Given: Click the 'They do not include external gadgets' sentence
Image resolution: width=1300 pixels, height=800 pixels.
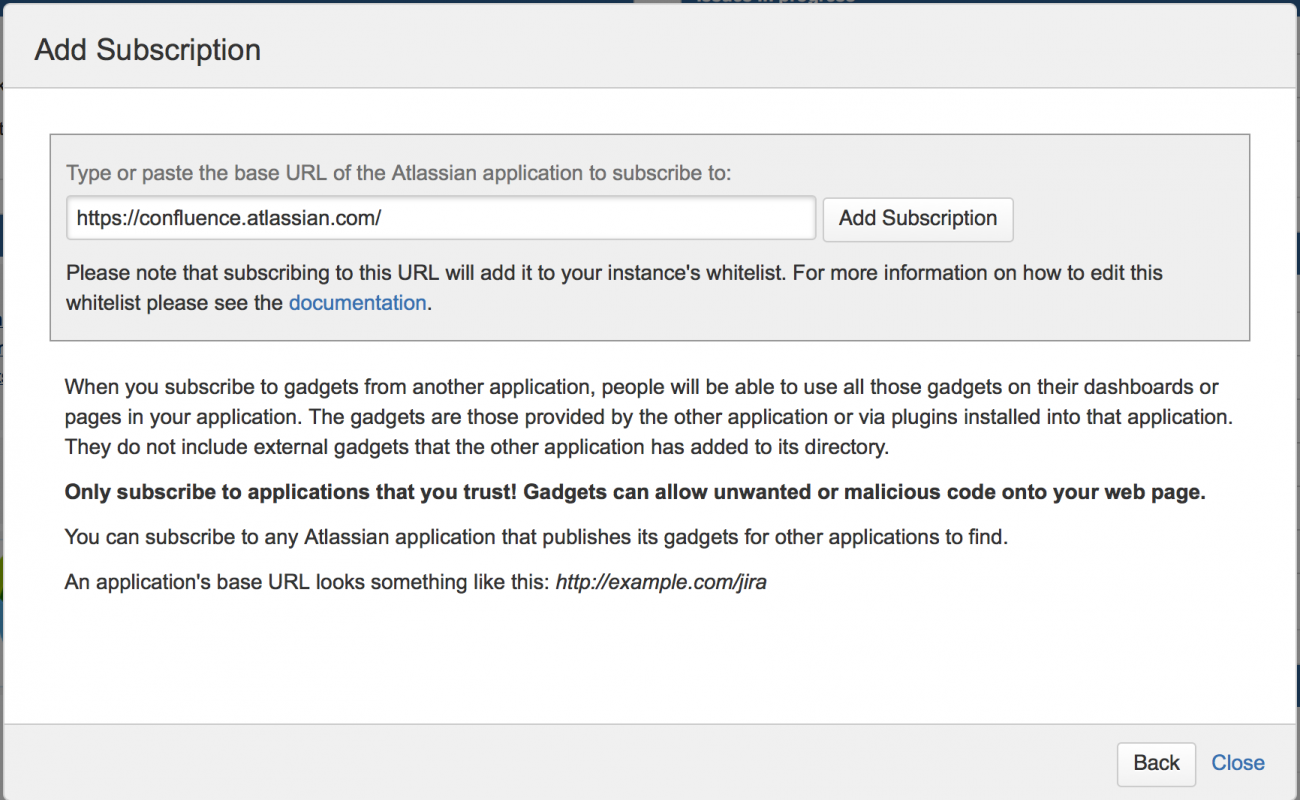Looking at the screenshot, I should (x=476, y=447).
